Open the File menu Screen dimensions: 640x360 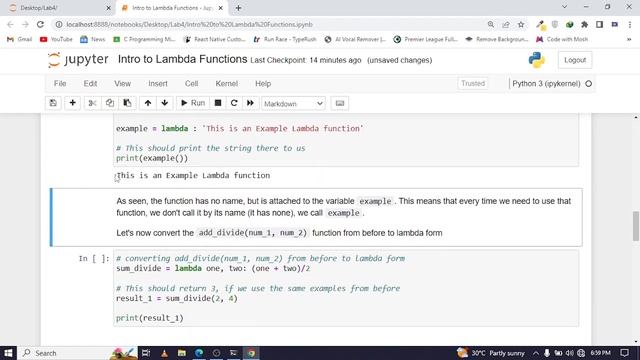tap(60, 84)
